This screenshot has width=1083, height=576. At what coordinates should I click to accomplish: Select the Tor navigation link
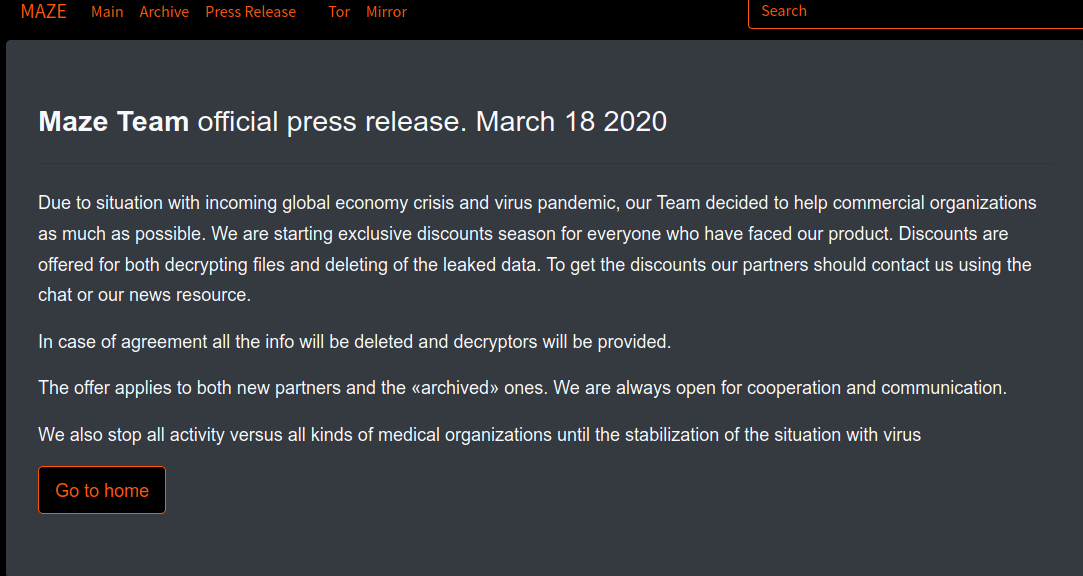tap(339, 12)
